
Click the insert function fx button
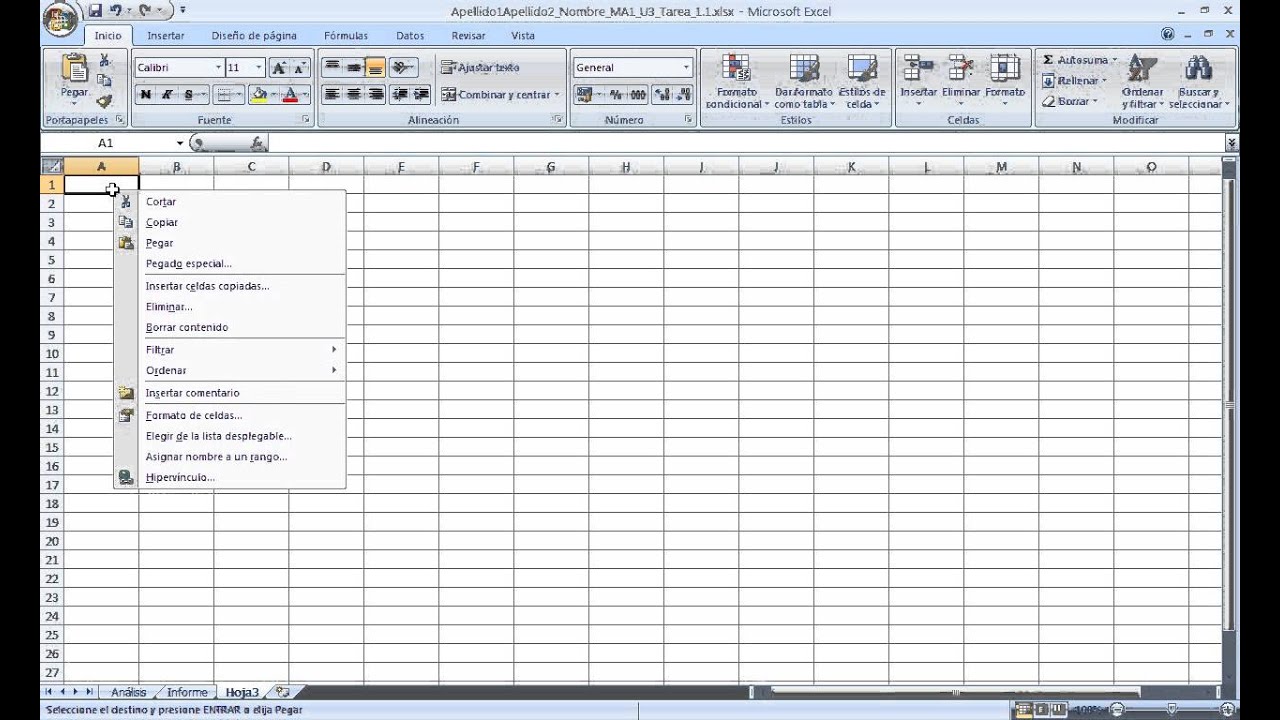[257, 143]
